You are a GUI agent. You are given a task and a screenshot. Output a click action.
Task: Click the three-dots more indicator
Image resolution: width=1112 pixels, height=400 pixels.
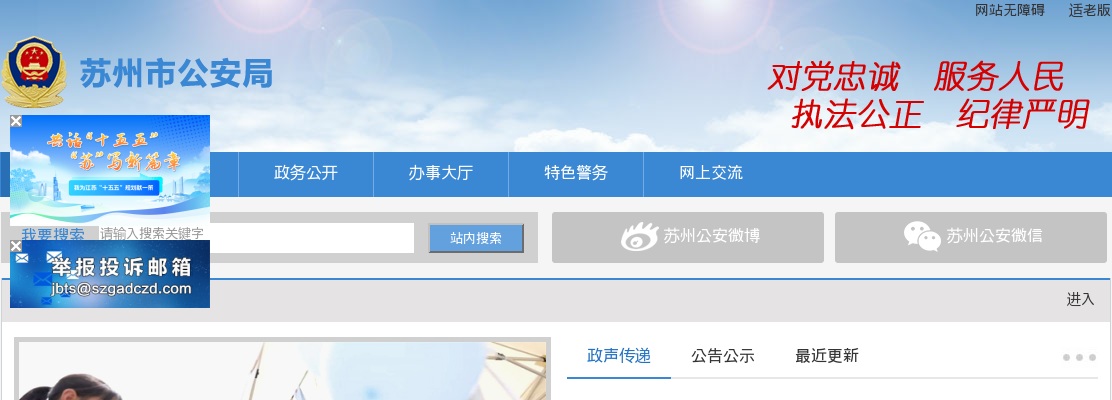[1079, 357]
